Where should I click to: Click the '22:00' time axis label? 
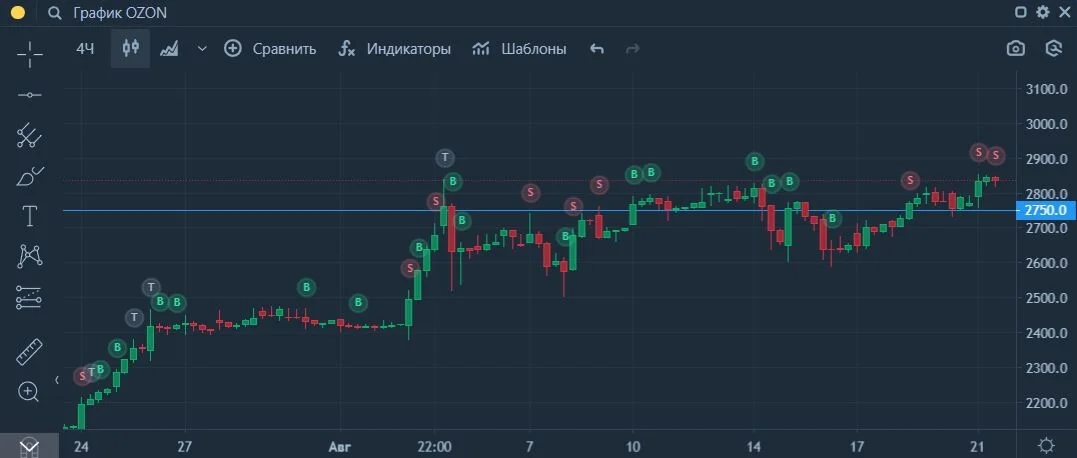[x=434, y=446]
